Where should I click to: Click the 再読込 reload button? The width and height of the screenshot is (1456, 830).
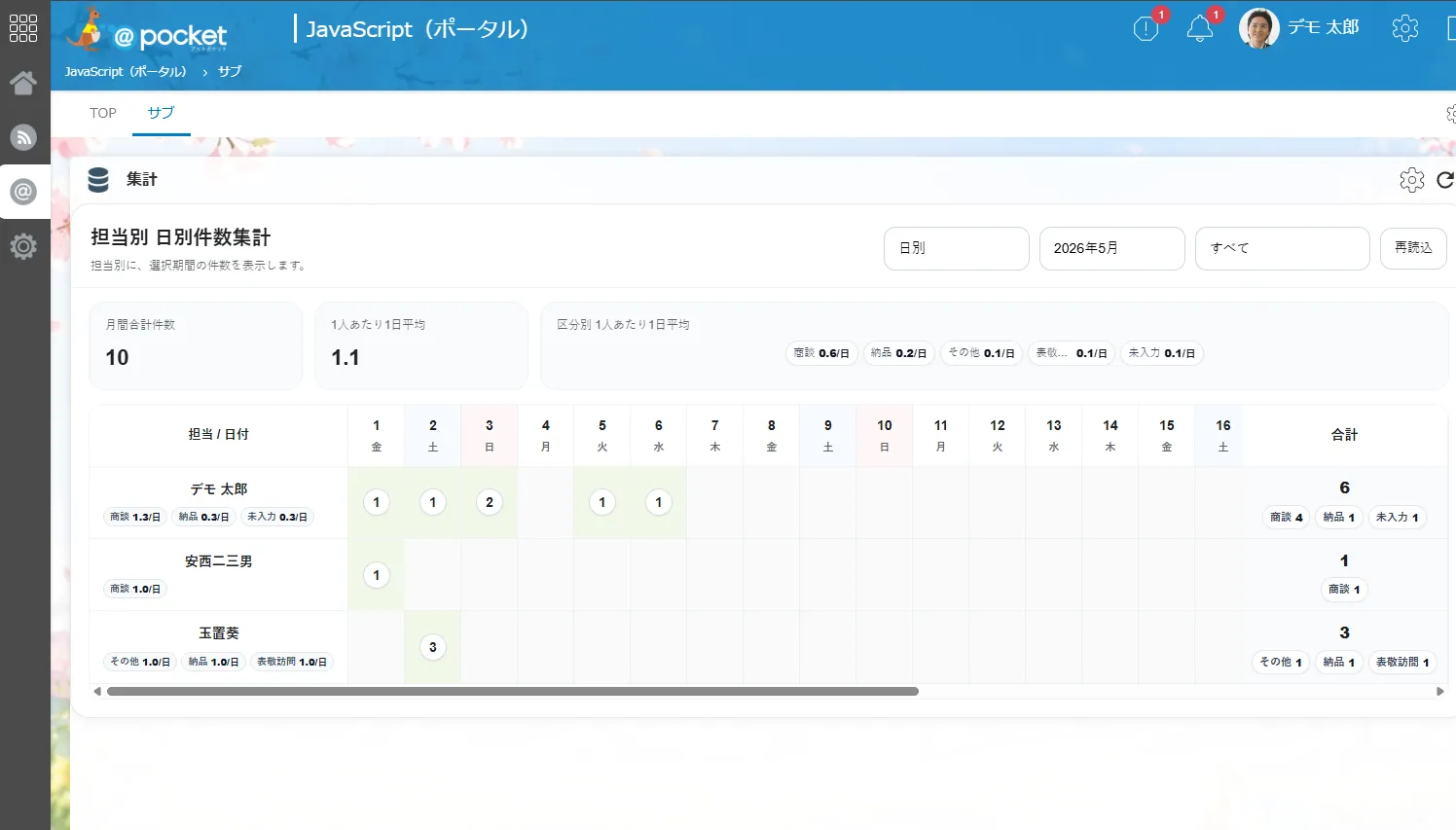click(1413, 248)
